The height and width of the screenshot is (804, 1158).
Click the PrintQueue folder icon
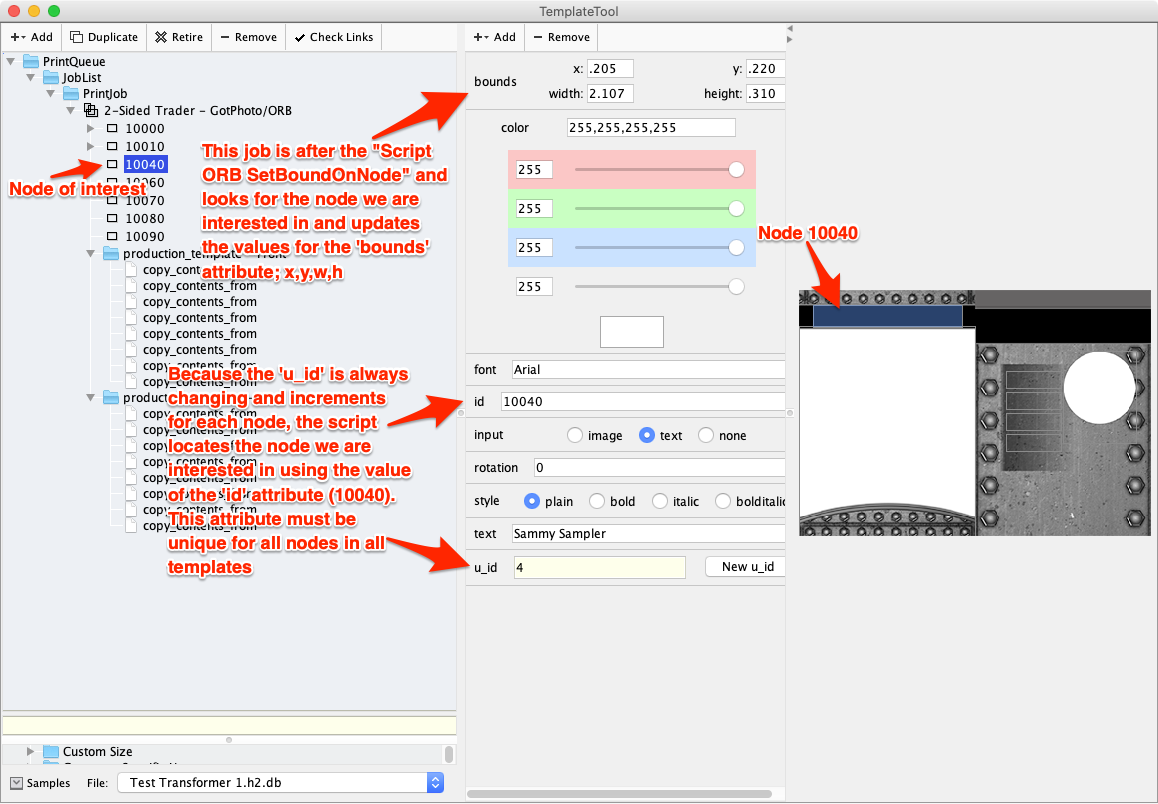point(30,62)
